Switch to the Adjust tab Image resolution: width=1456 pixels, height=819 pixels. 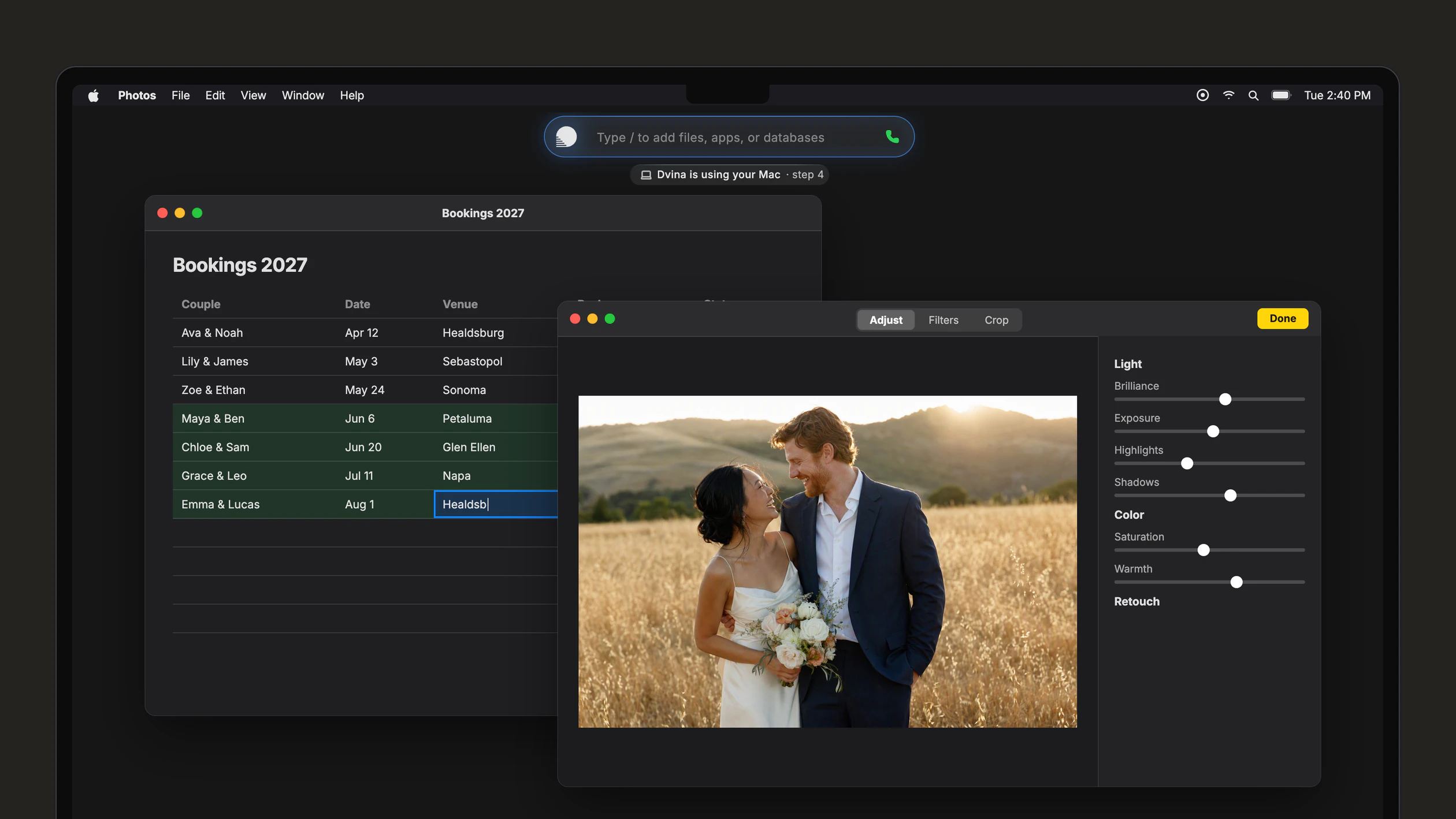coord(886,320)
